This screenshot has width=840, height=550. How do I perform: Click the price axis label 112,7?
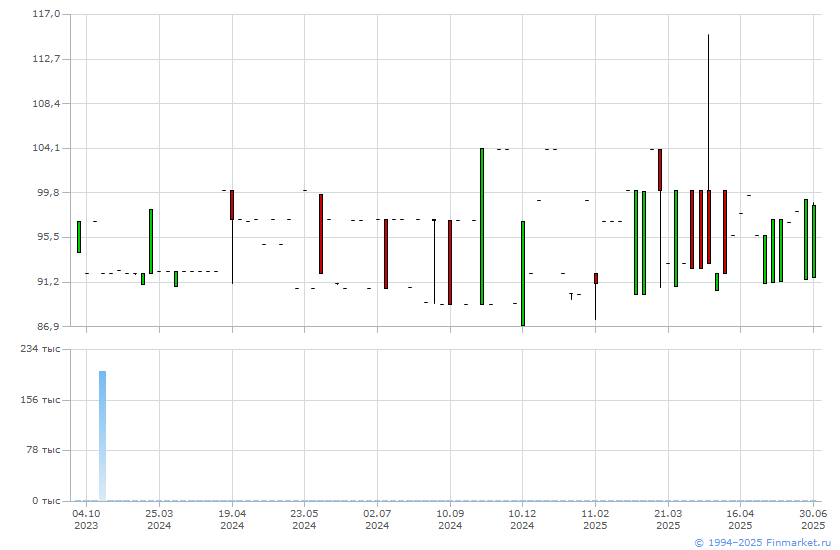47,58
